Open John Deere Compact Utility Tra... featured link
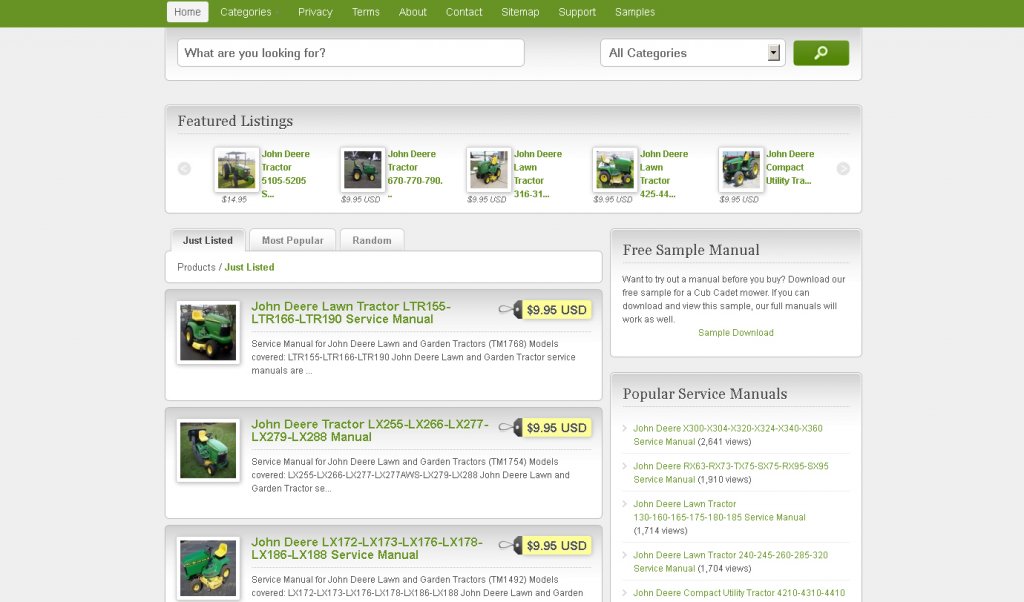This screenshot has width=1024, height=602. click(x=790, y=167)
